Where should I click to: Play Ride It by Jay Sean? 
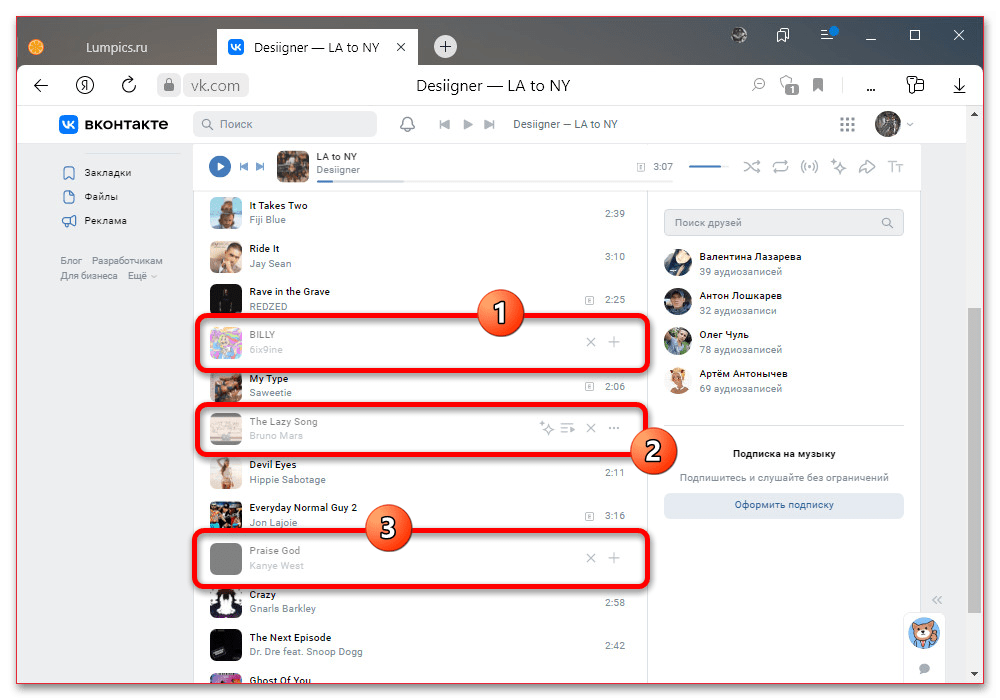(419, 256)
